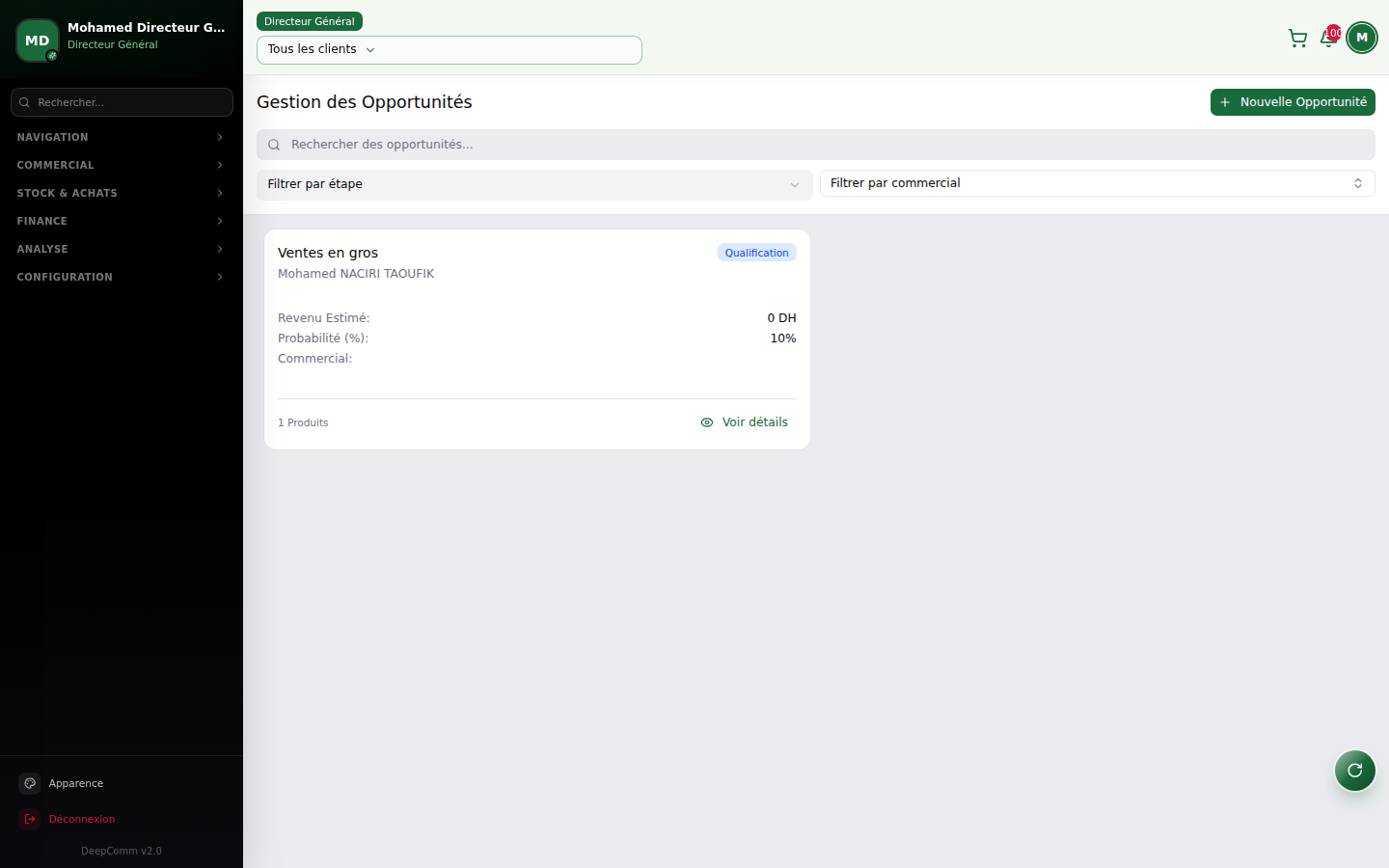Focus the Rechercher des opportunités field
The height and width of the screenshot is (868, 1389).
point(816,145)
